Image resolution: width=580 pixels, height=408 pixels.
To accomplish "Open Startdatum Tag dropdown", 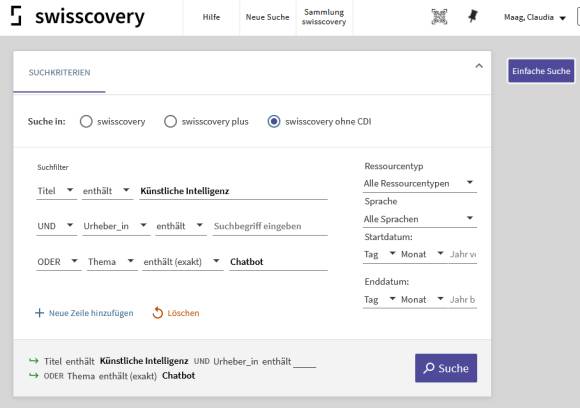I will pyautogui.click(x=380, y=254).
